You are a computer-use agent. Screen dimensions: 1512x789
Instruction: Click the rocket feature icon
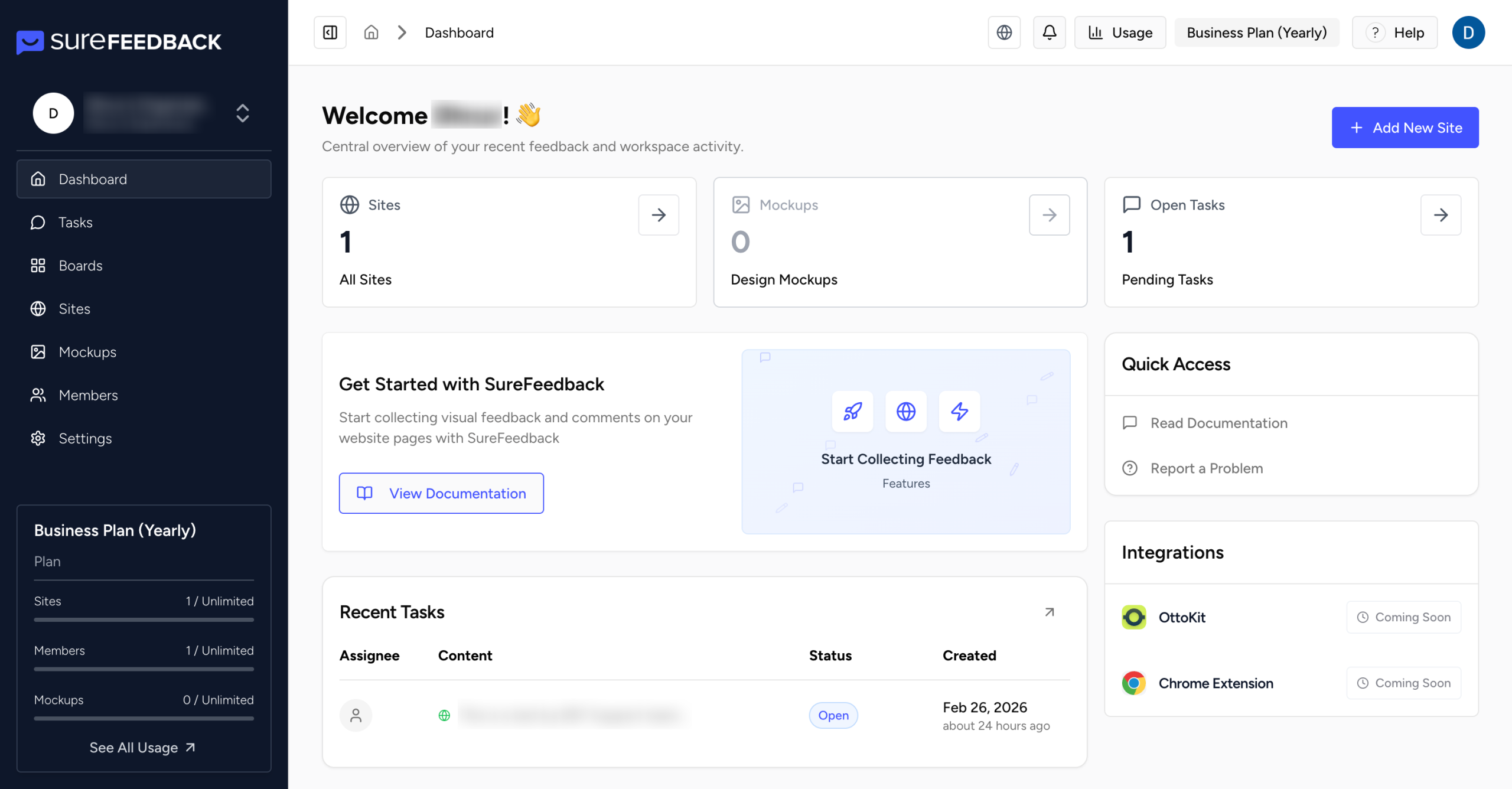coord(852,411)
